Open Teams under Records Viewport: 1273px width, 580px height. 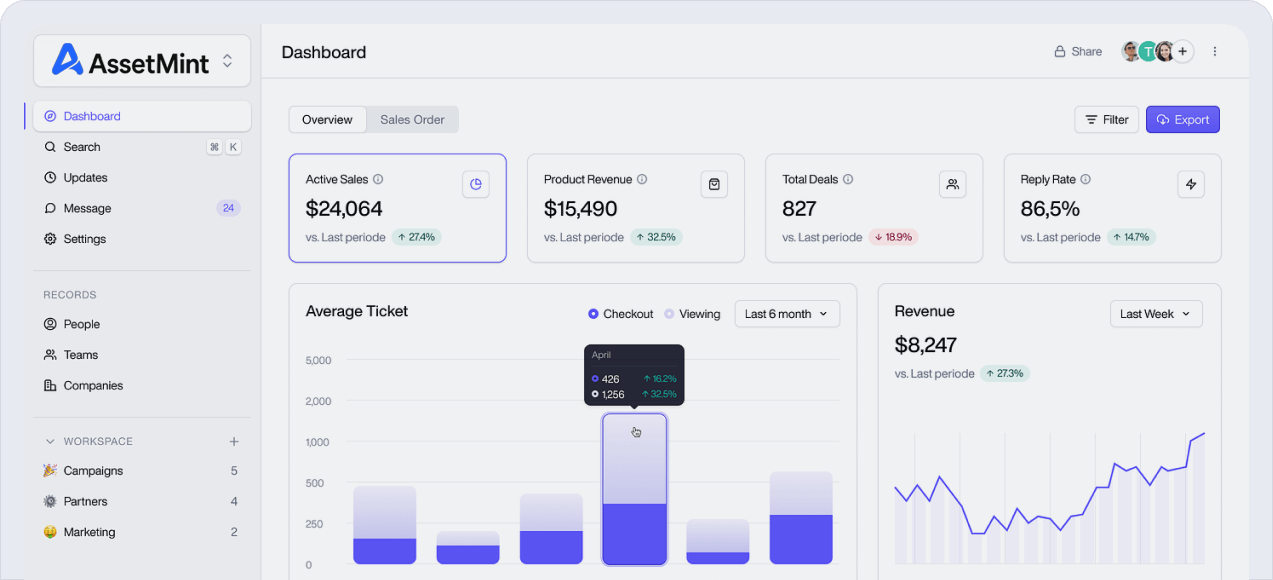click(x=142, y=355)
